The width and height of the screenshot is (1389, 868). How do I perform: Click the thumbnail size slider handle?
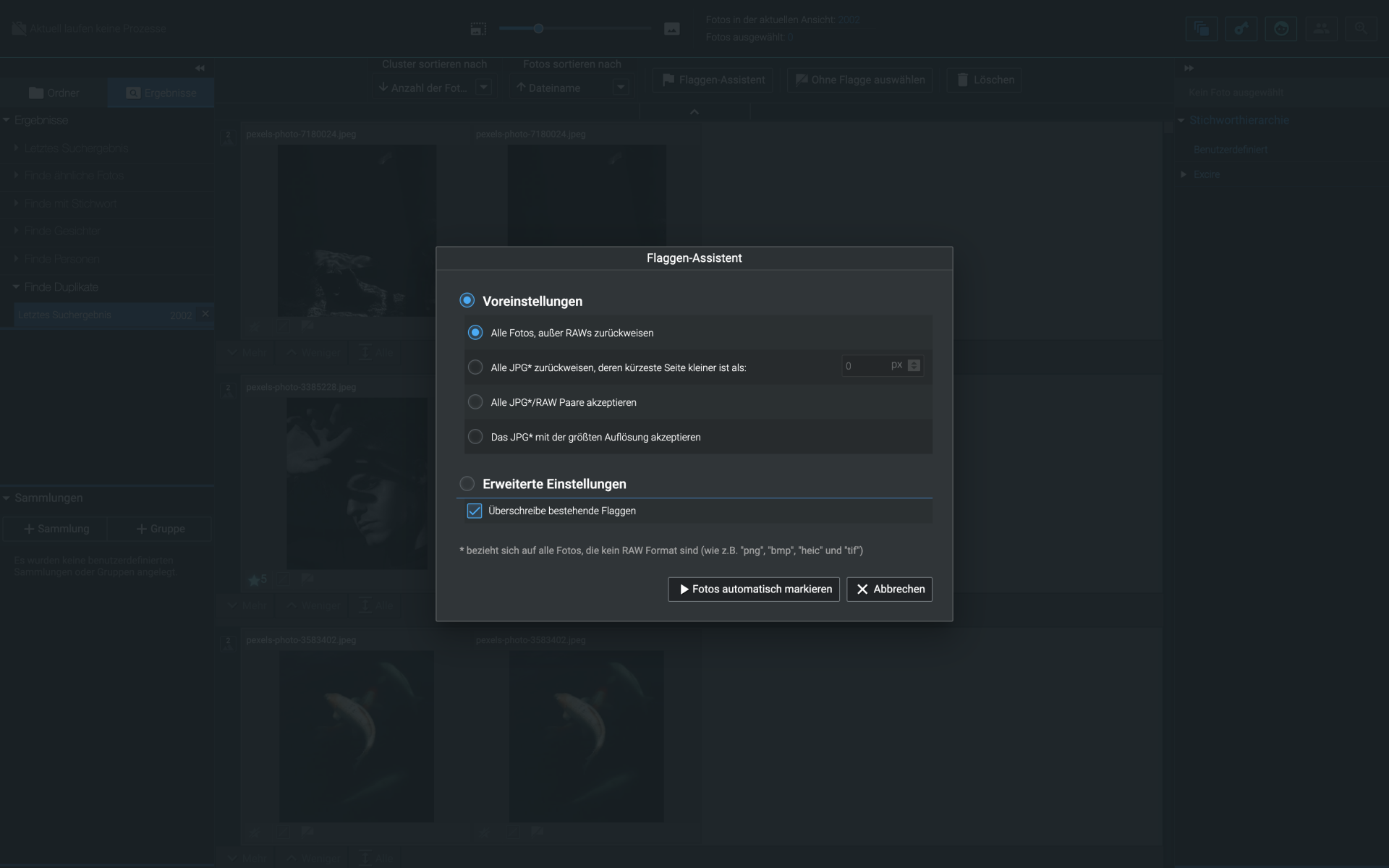tap(538, 29)
